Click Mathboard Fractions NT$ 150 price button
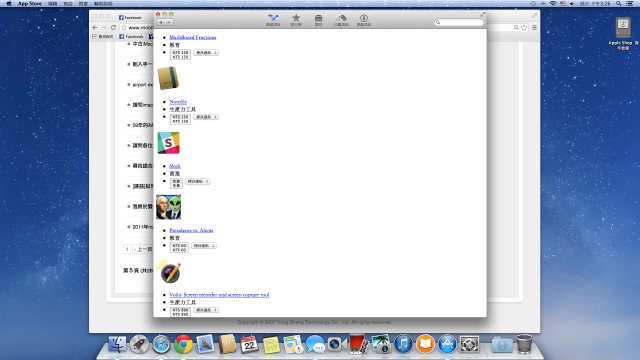This screenshot has height=360, width=640. tap(180, 55)
